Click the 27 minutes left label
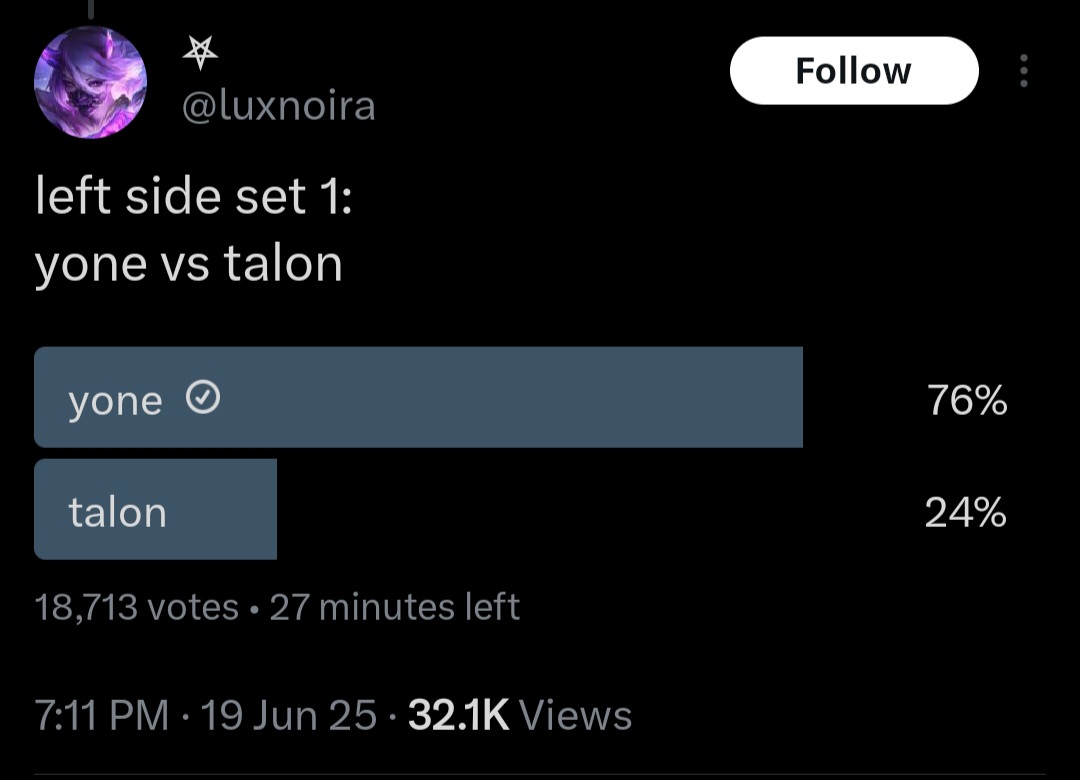This screenshot has height=780, width=1080. click(x=395, y=607)
